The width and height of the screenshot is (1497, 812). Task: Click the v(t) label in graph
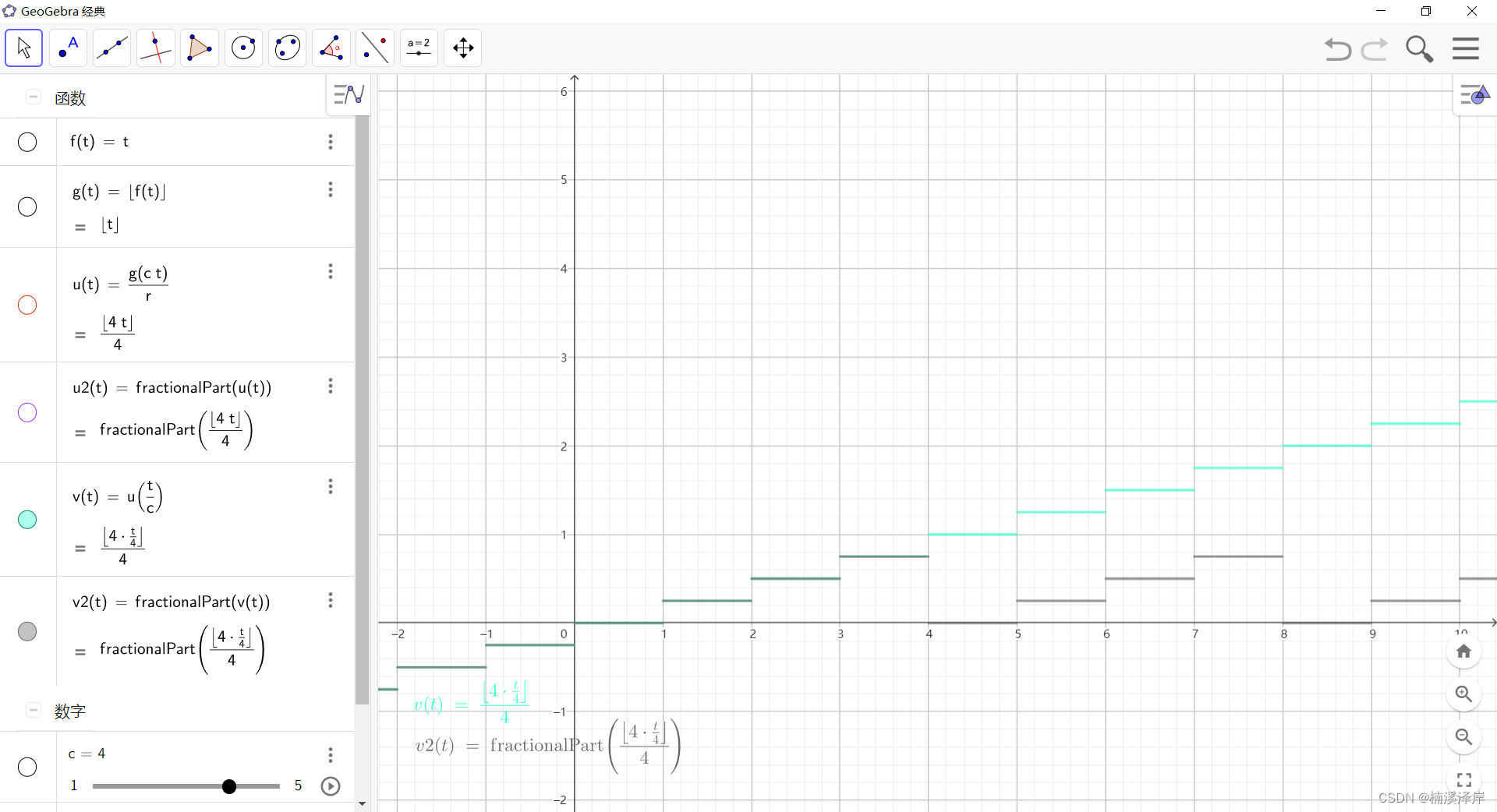coord(471,702)
